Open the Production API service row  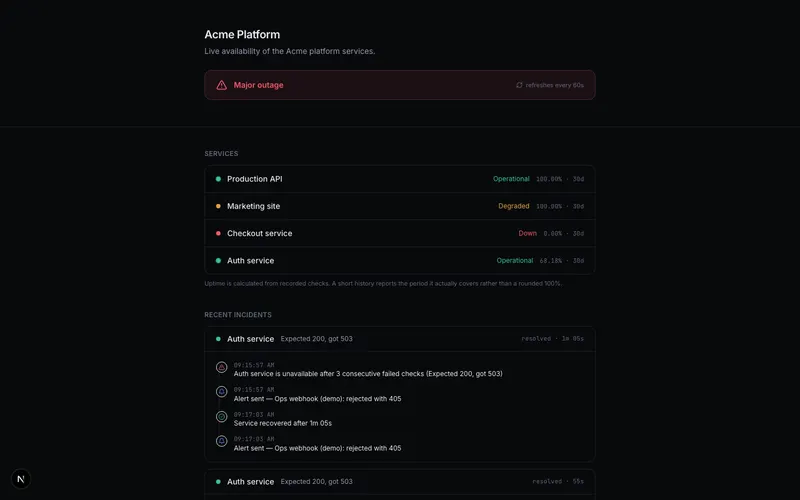[x=399, y=179]
